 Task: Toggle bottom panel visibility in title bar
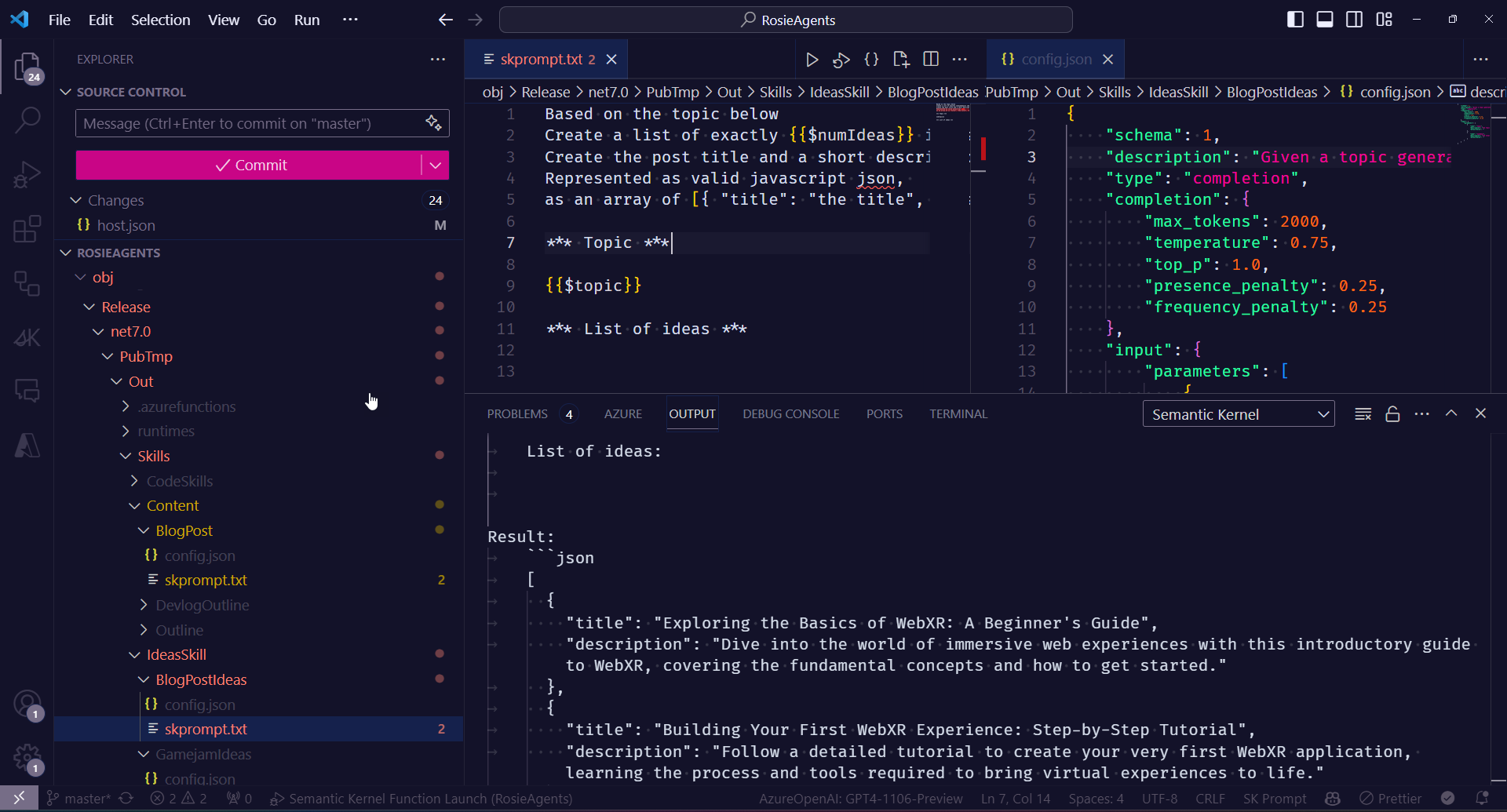click(1325, 20)
